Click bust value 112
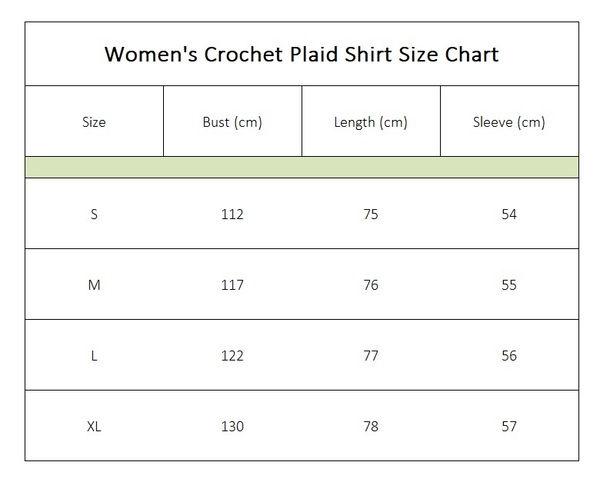600x482 pixels. coord(232,214)
